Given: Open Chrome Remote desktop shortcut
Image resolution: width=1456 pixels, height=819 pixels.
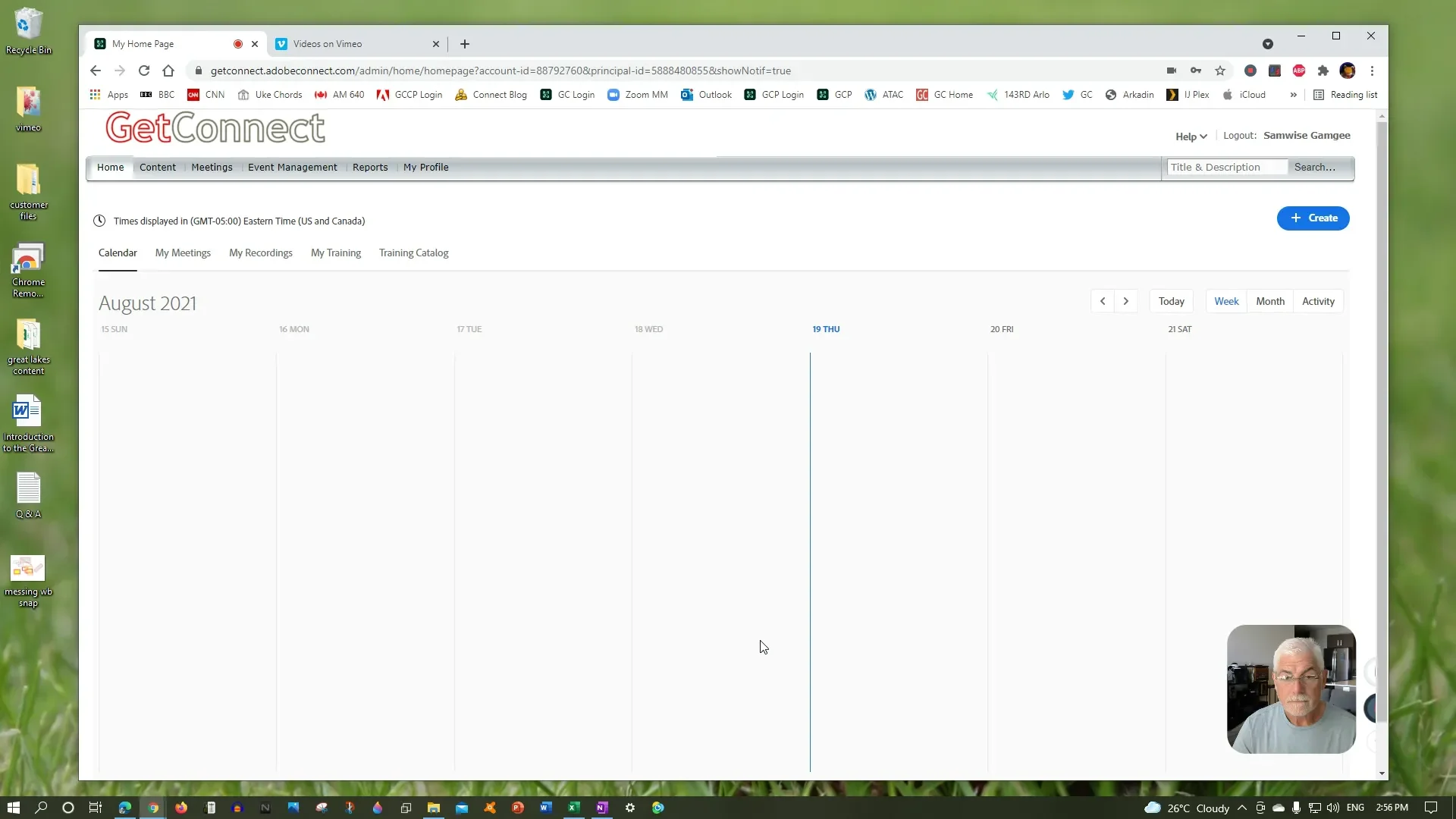Looking at the screenshot, I should [28, 270].
